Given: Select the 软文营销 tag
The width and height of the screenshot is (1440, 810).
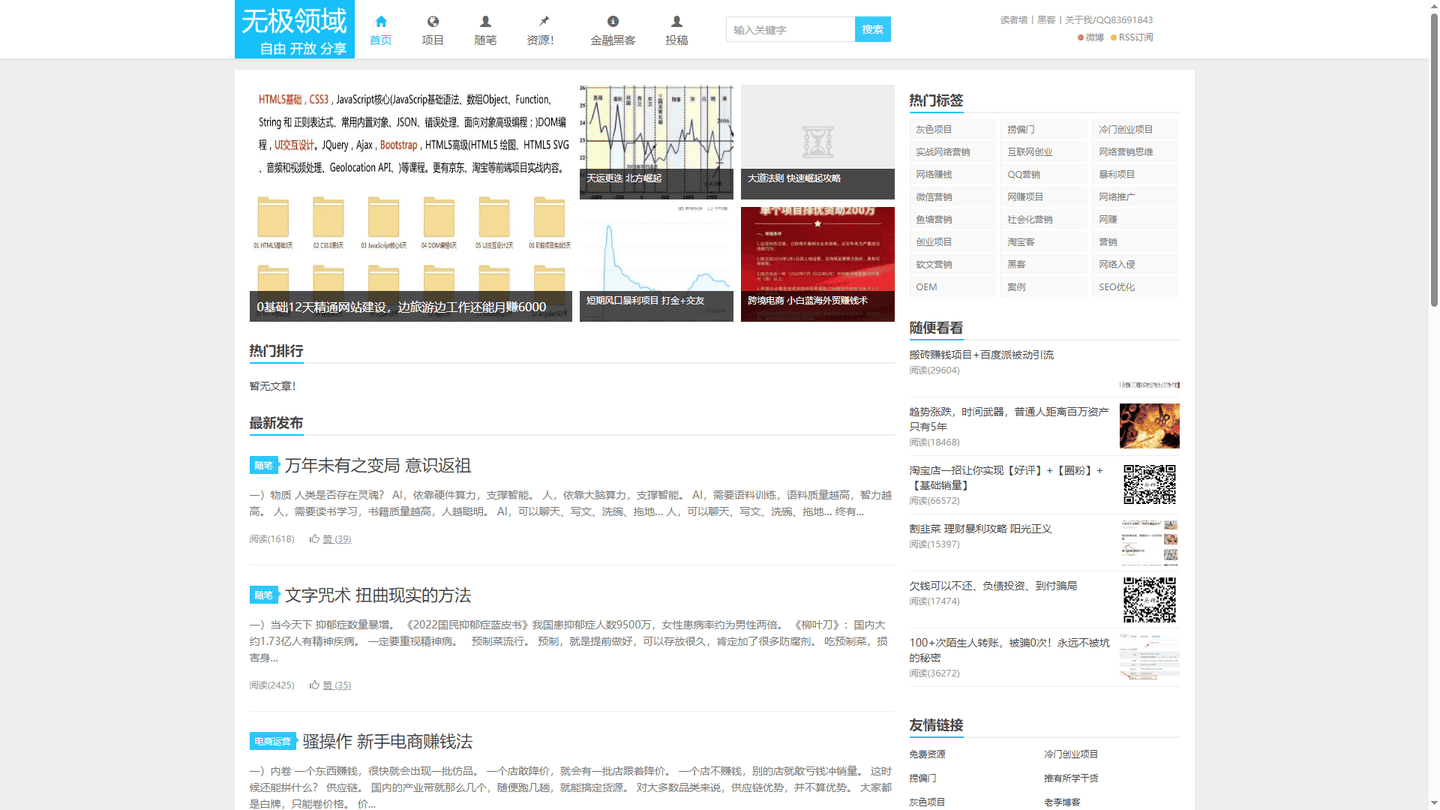Looking at the screenshot, I should (952, 264).
